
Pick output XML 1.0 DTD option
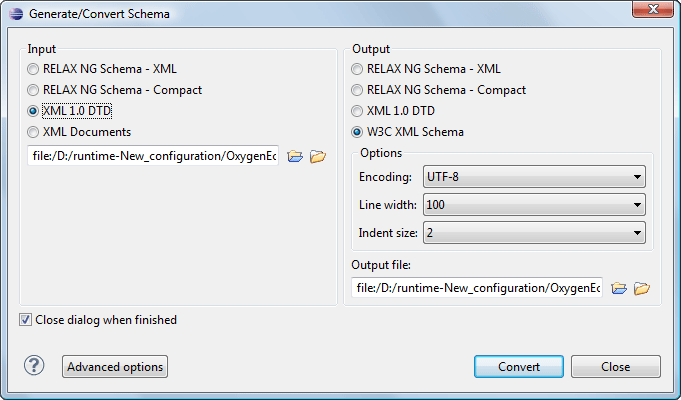pyautogui.click(x=358, y=110)
